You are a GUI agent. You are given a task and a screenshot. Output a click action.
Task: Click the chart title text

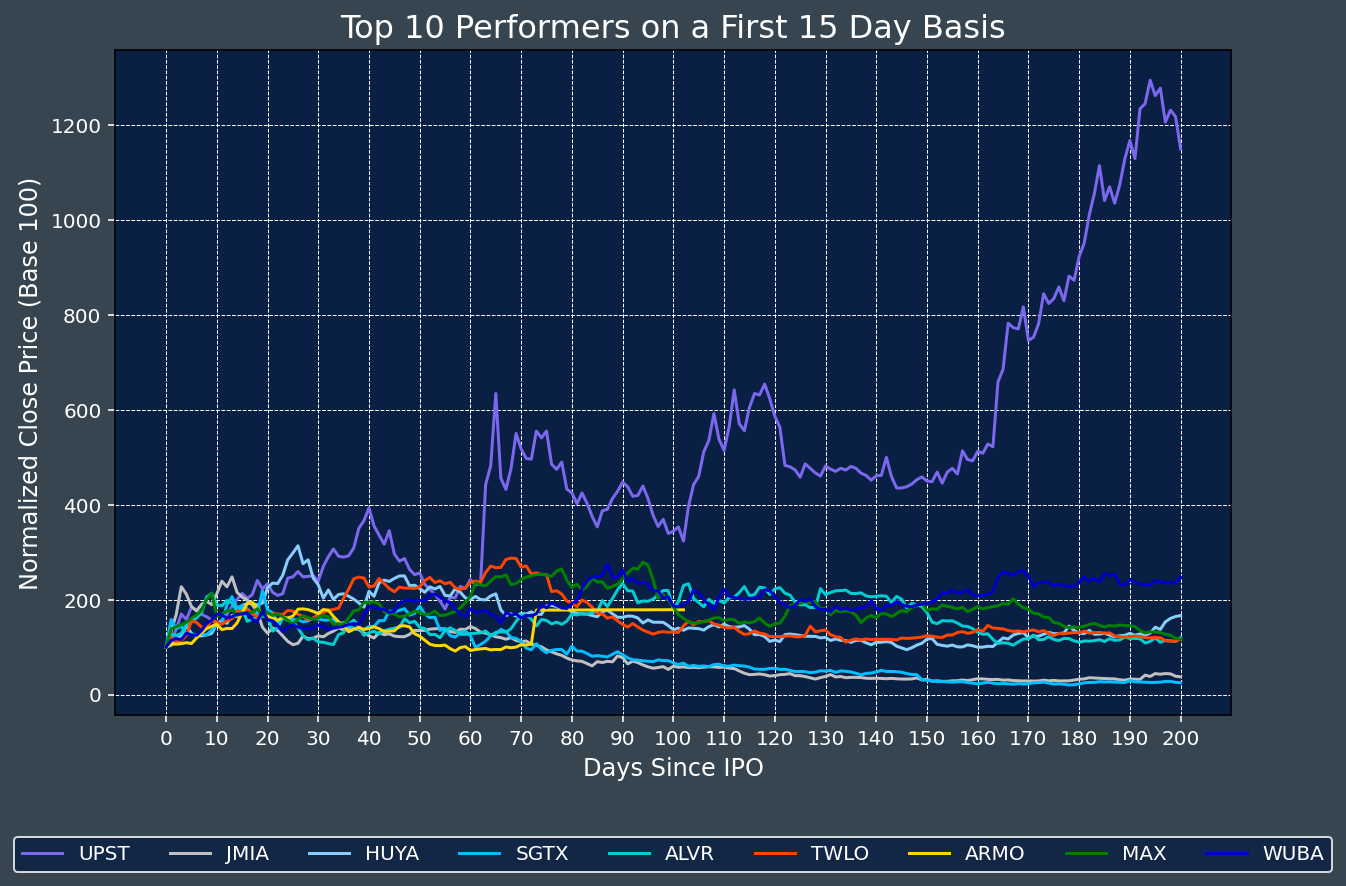click(x=672, y=28)
